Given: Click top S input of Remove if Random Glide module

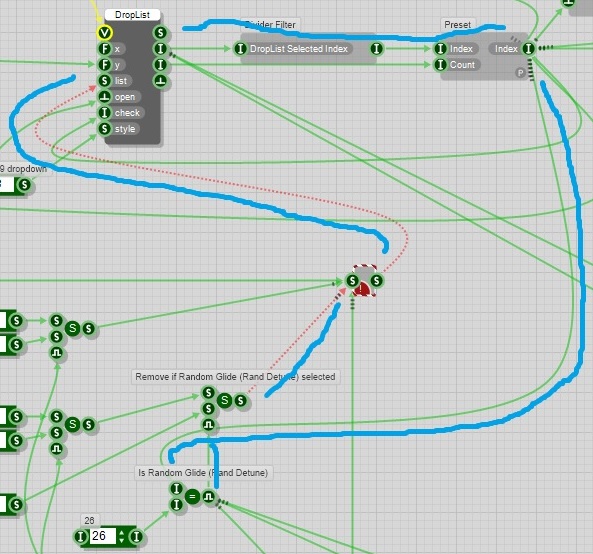Looking at the screenshot, I should 208,393.
